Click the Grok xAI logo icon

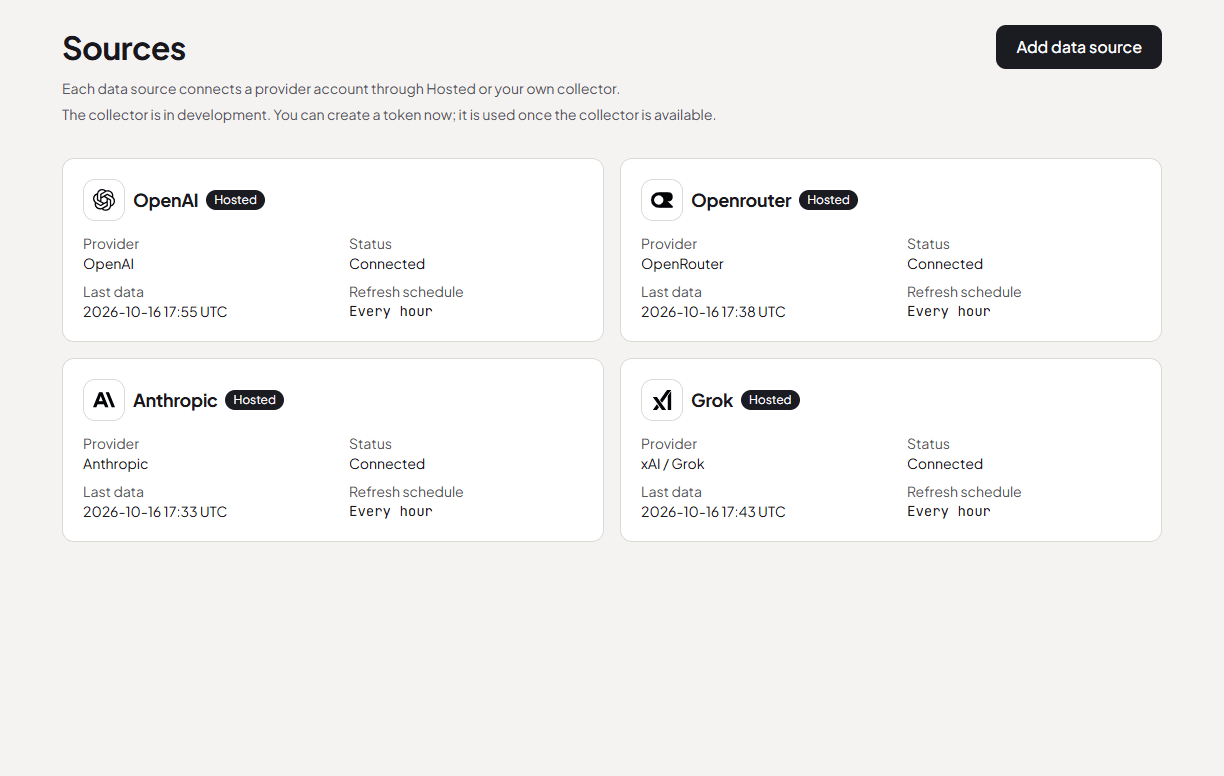pos(662,400)
